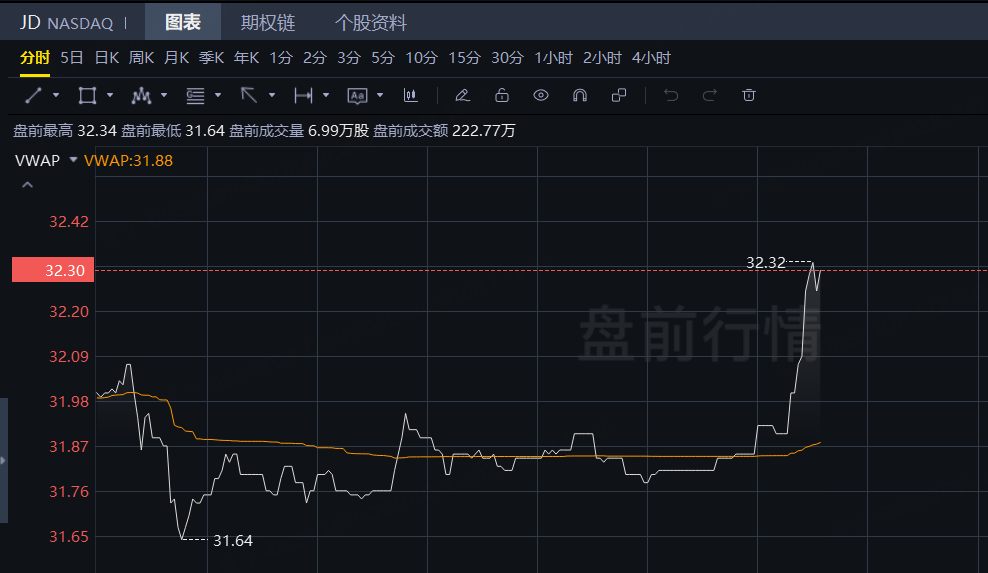Select the arrow marker tool
Screen dimensions: 988x573
tap(249, 95)
